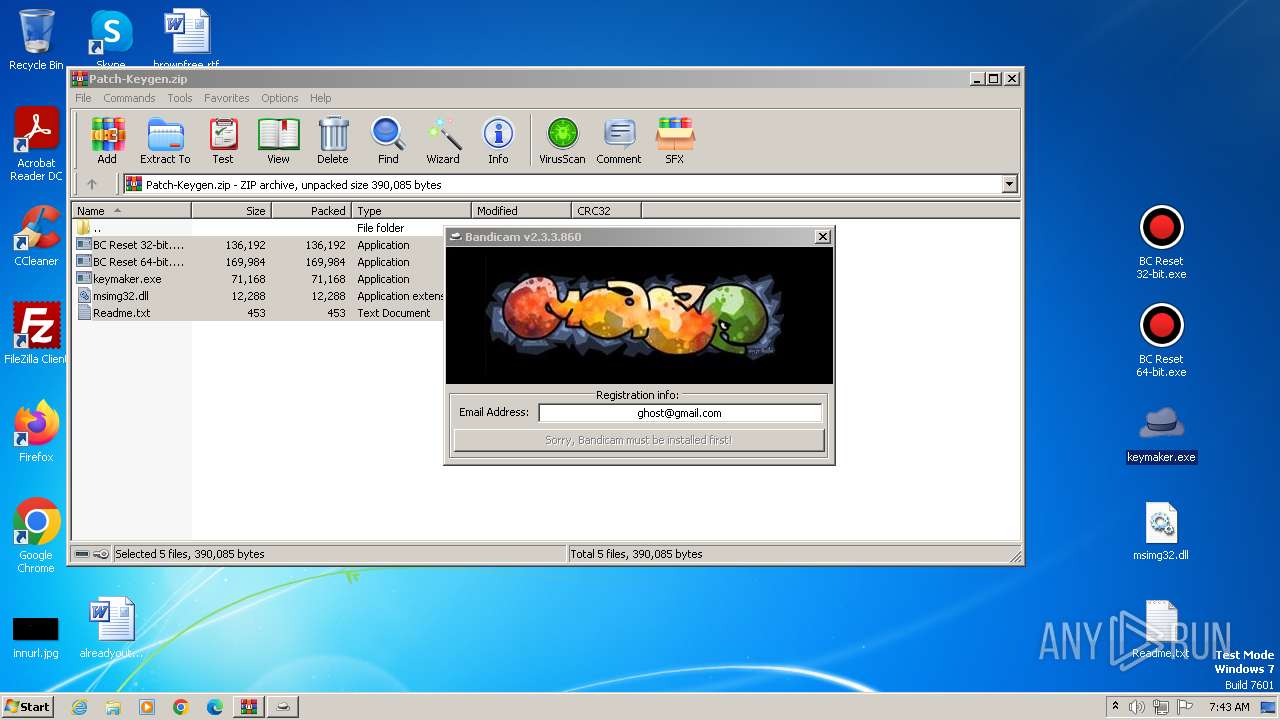
Task: Open the Skype desktop shortcut
Action: (111, 38)
